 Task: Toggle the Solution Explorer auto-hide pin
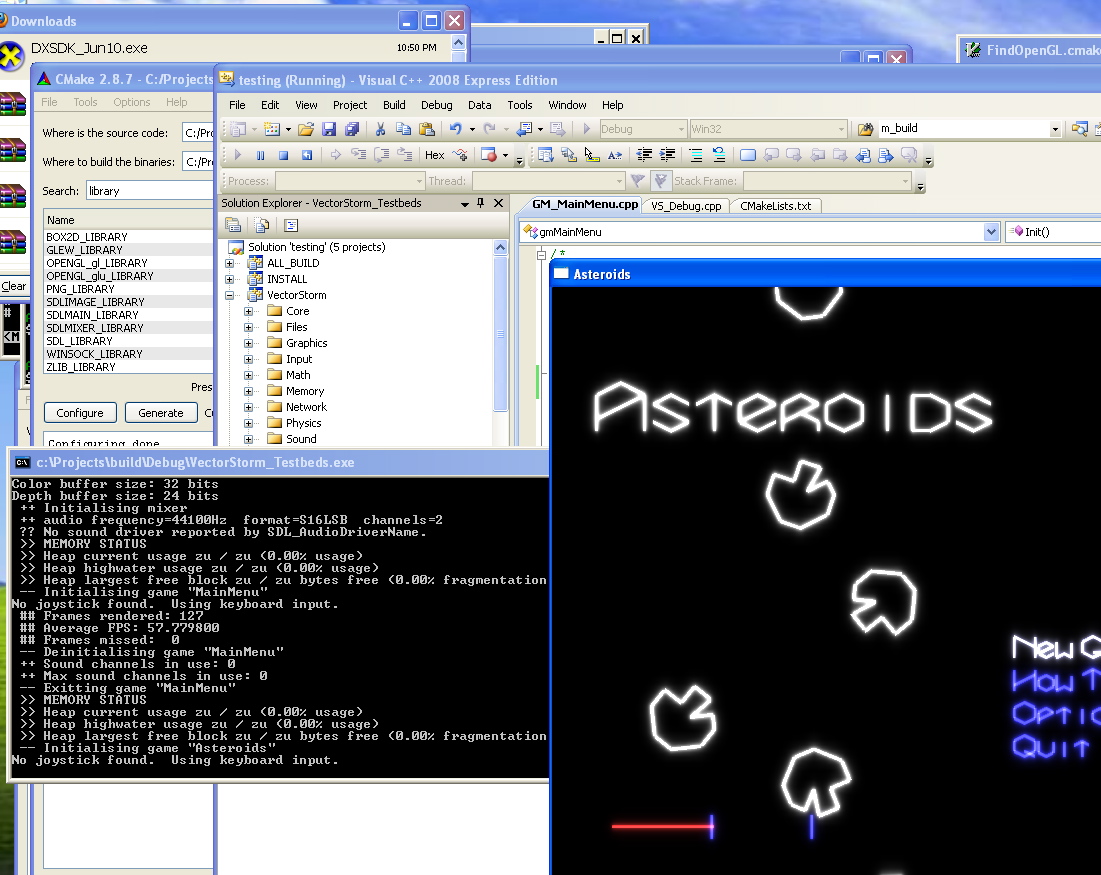pyautogui.click(x=480, y=203)
